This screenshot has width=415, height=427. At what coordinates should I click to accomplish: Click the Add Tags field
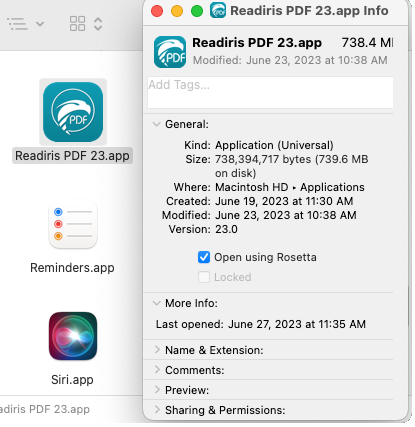270,92
